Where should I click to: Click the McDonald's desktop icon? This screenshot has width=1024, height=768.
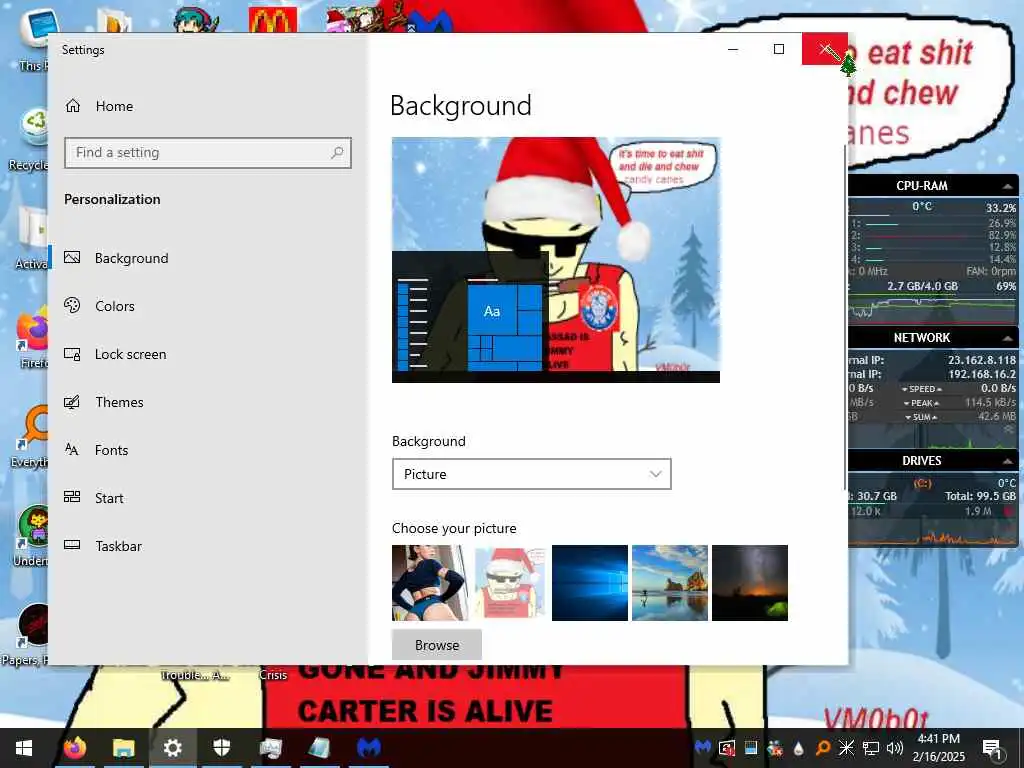coord(273,20)
